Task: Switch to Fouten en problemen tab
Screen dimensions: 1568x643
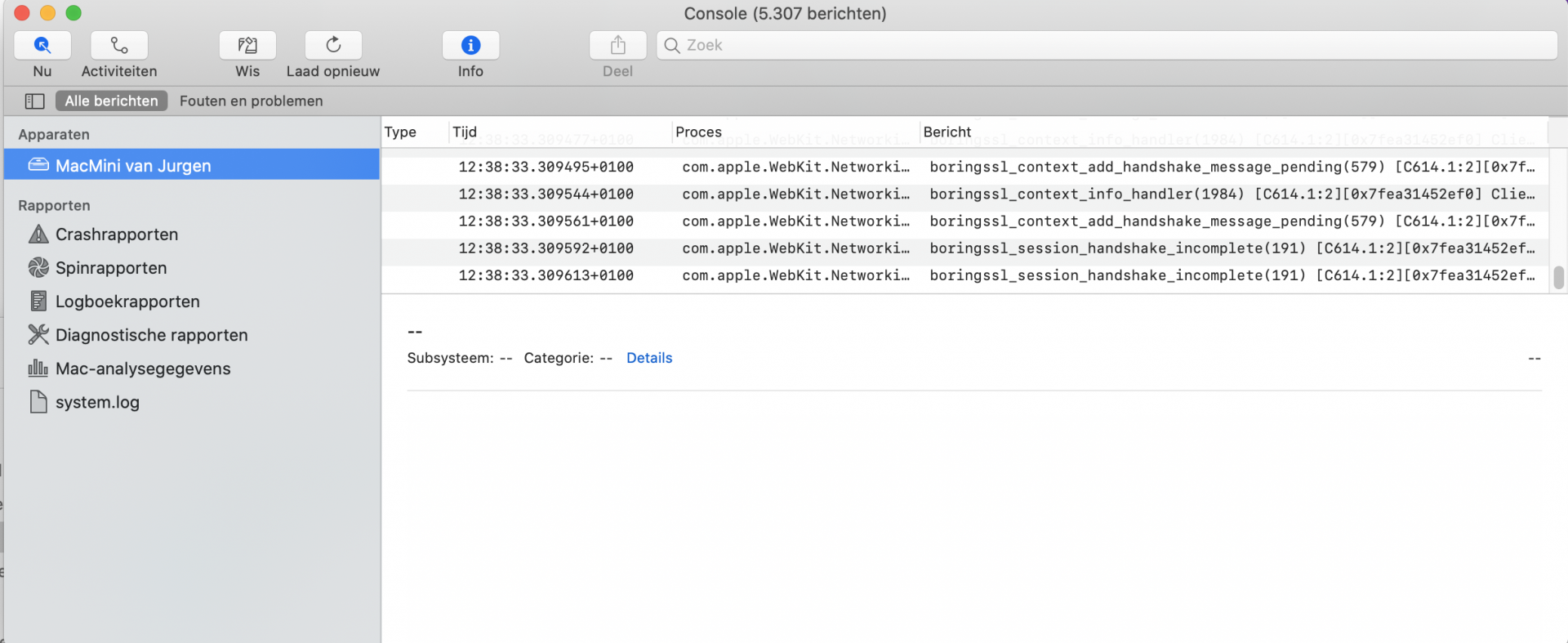Action: 251,101
